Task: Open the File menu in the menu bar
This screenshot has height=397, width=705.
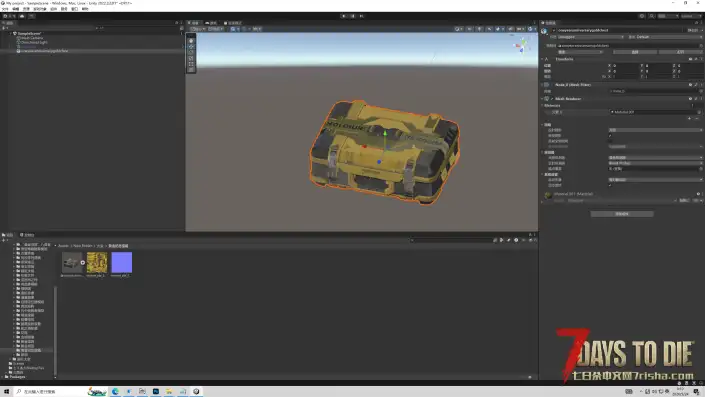Action: tap(5, 9)
